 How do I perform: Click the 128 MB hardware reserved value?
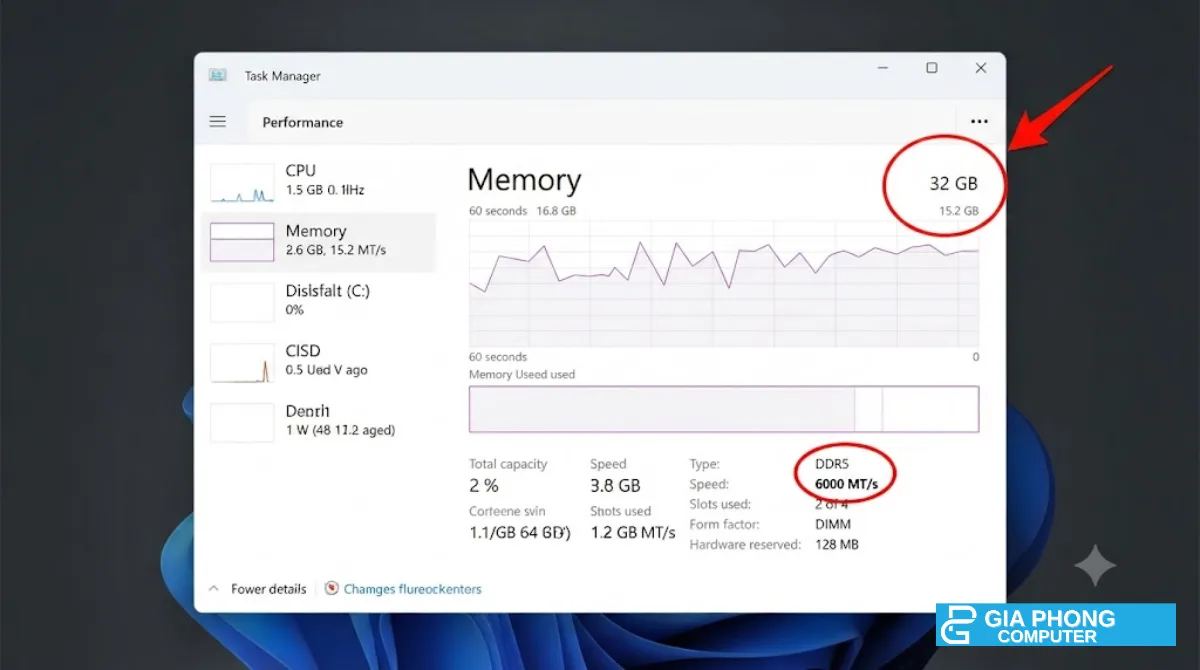pos(836,544)
